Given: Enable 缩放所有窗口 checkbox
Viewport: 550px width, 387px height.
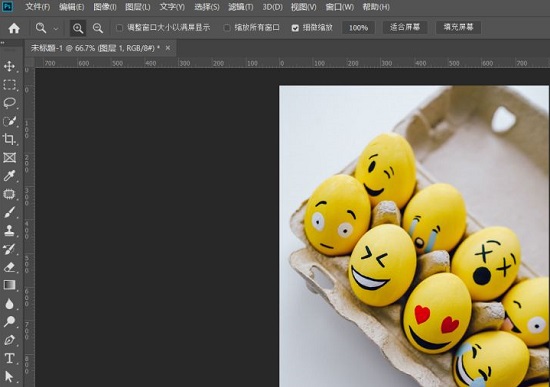Looking at the screenshot, I should point(227,28).
